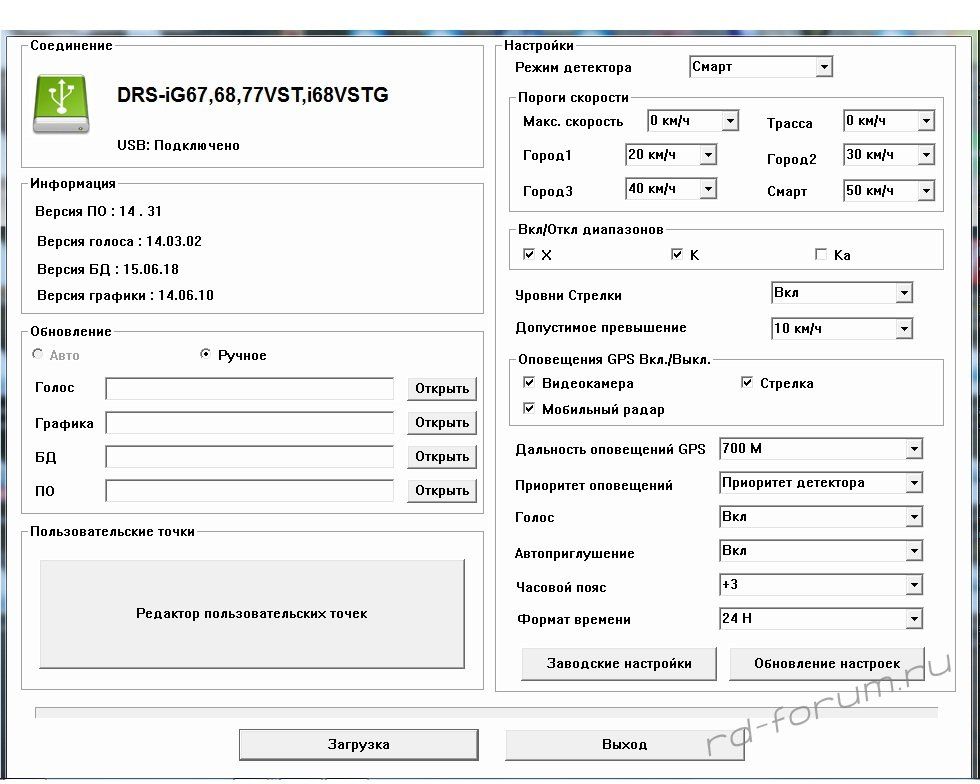This screenshot has width=980, height=784.
Task: Disable the Стрелка GPS alert checkbox
Action: pyautogui.click(x=747, y=383)
